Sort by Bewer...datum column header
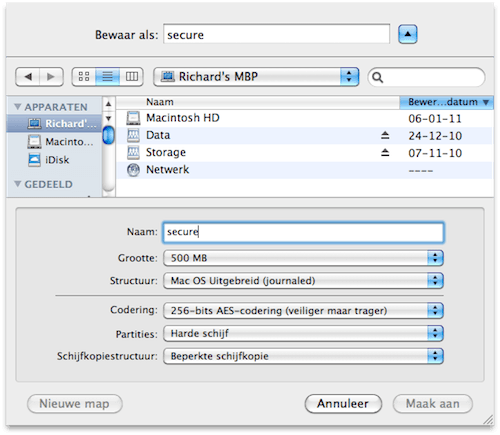Image resolution: width=500 pixels, height=435 pixels. click(446, 102)
